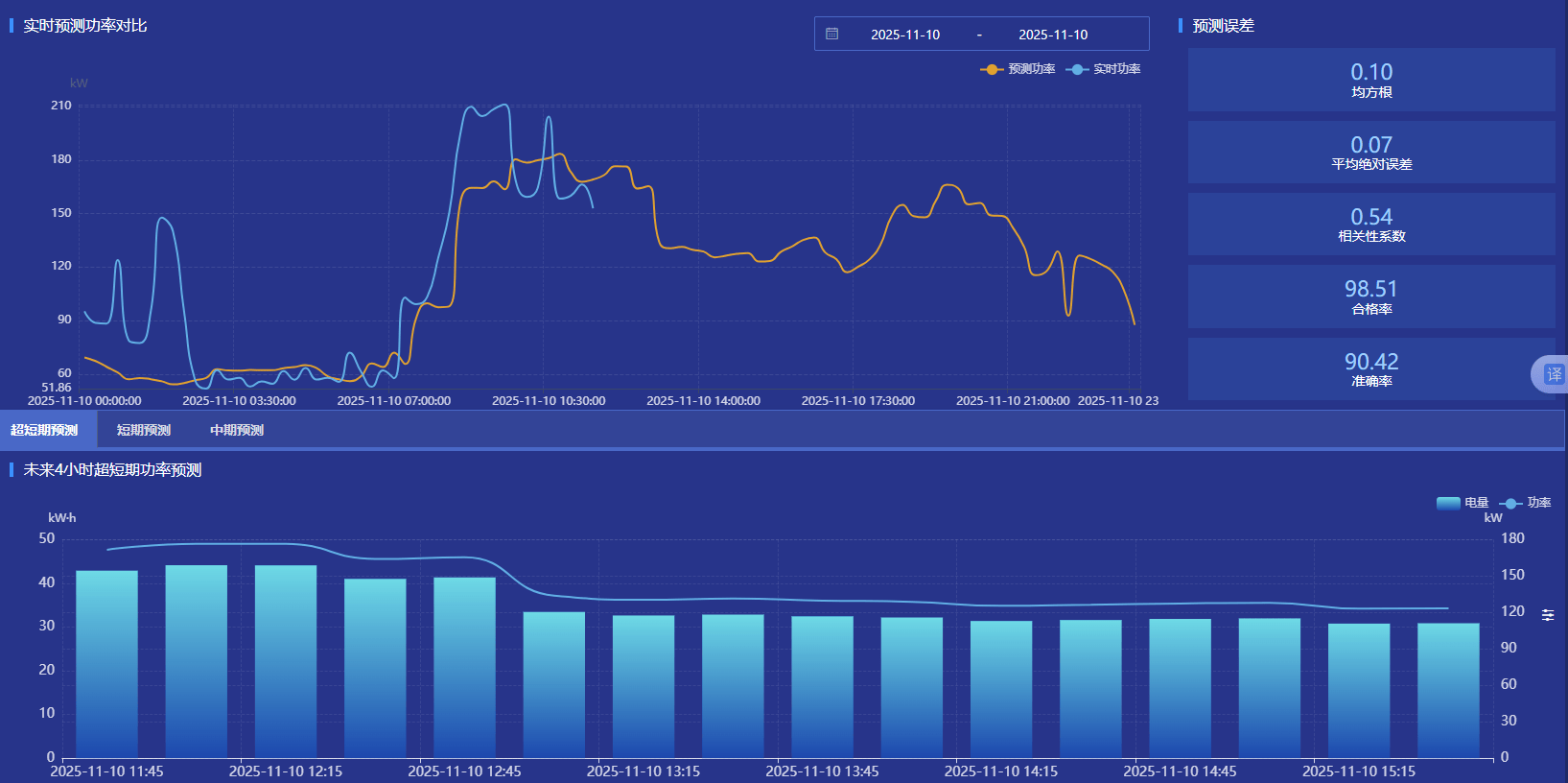The height and width of the screenshot is (783, 1568).
Task: Click the 电量 legend color swatch
Action: [x=1448, y=503]
